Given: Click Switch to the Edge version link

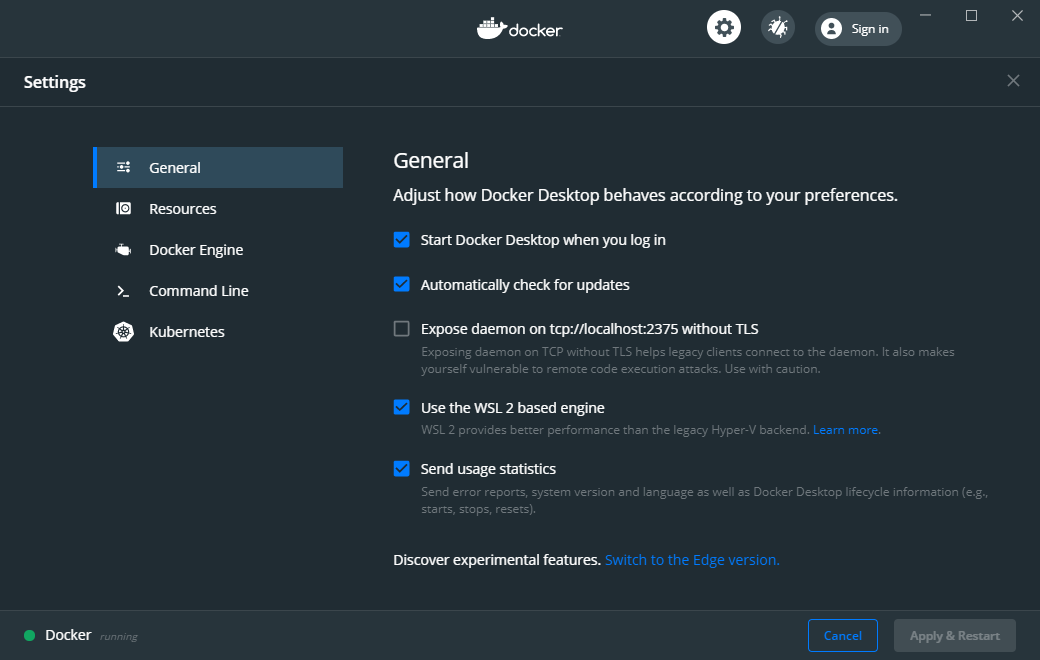Looking at the screenshot, I should pyautogui.click(x=692, y=560).
